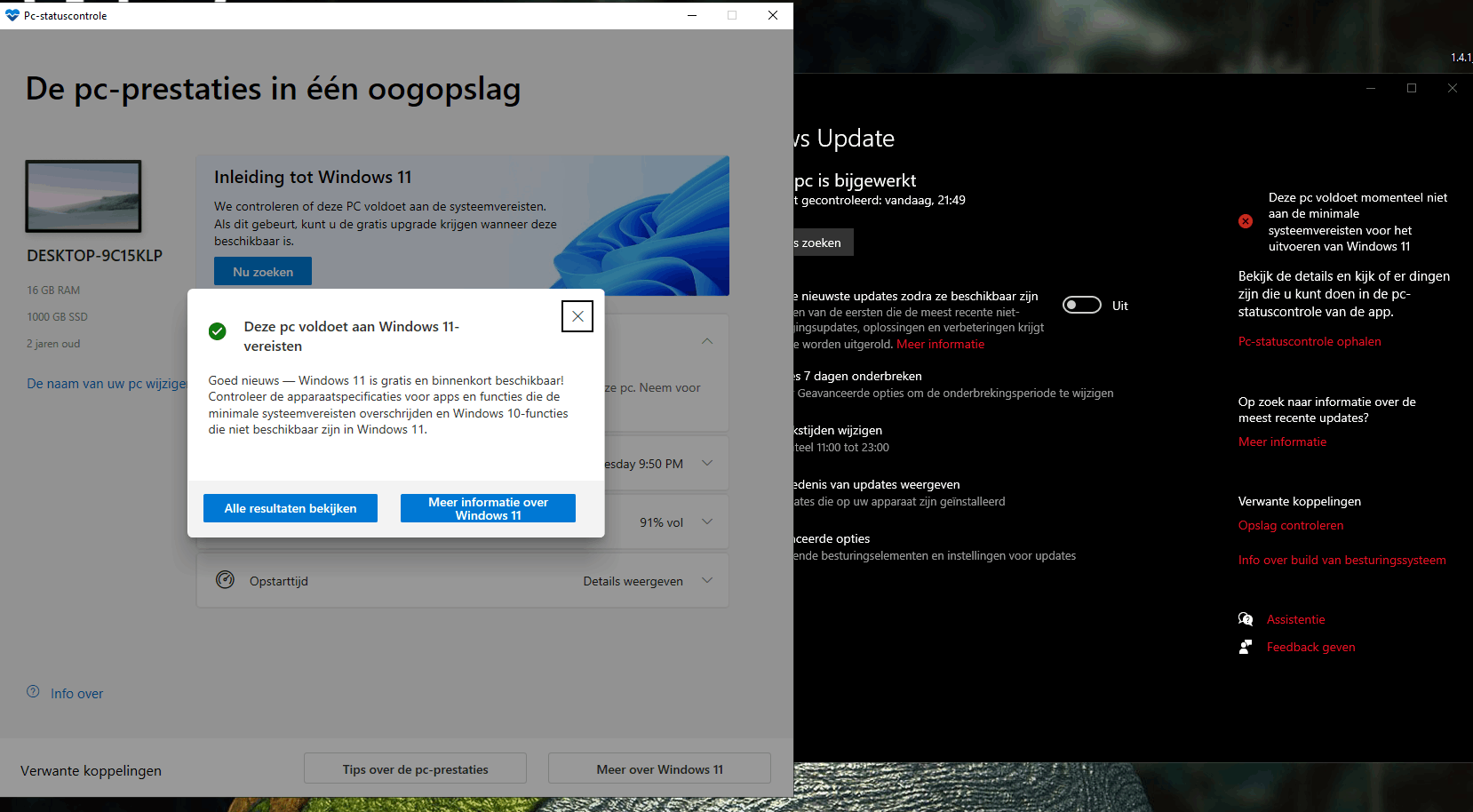Open Opslag controleren link
The image size is (1473, 812).
pyautogui.click(x=1291, y=525)
